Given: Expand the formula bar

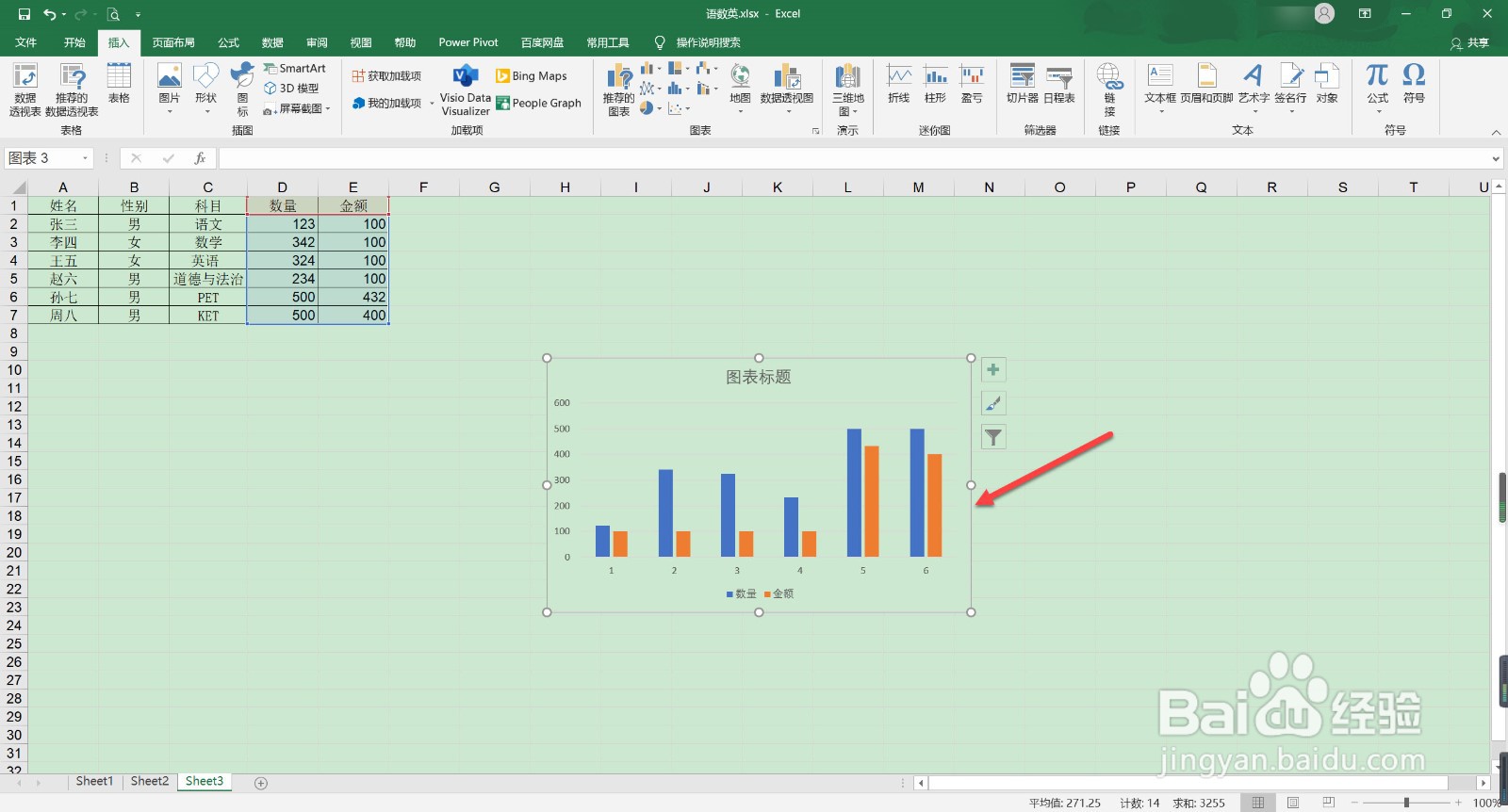Looking at the screenshot, I should pyautogui.click(x=1496, y=159).
